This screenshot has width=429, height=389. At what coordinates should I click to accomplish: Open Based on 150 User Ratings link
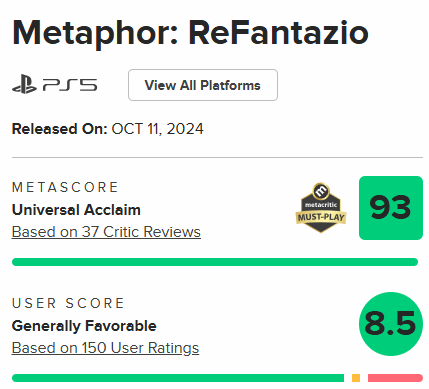click(105, 348)
